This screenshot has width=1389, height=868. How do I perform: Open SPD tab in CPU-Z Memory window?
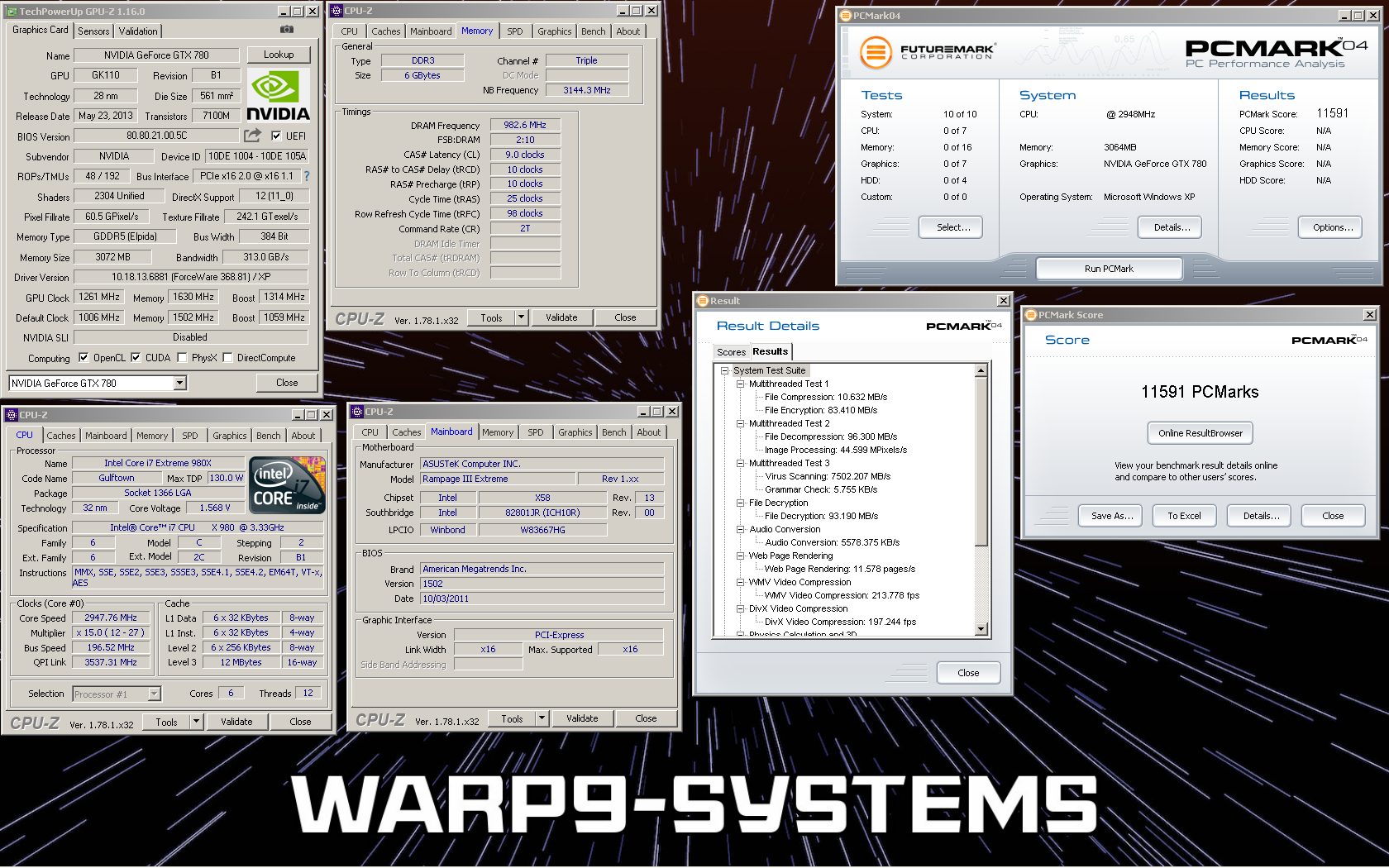pos(515,31)
